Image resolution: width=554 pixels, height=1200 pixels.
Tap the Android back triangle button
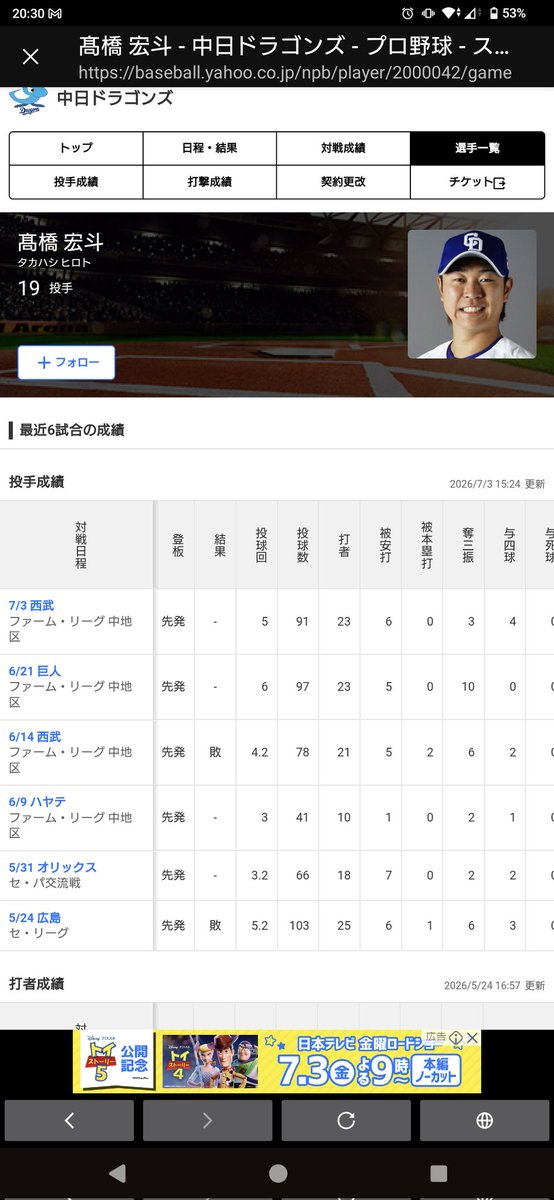[x=117, y=1173]
